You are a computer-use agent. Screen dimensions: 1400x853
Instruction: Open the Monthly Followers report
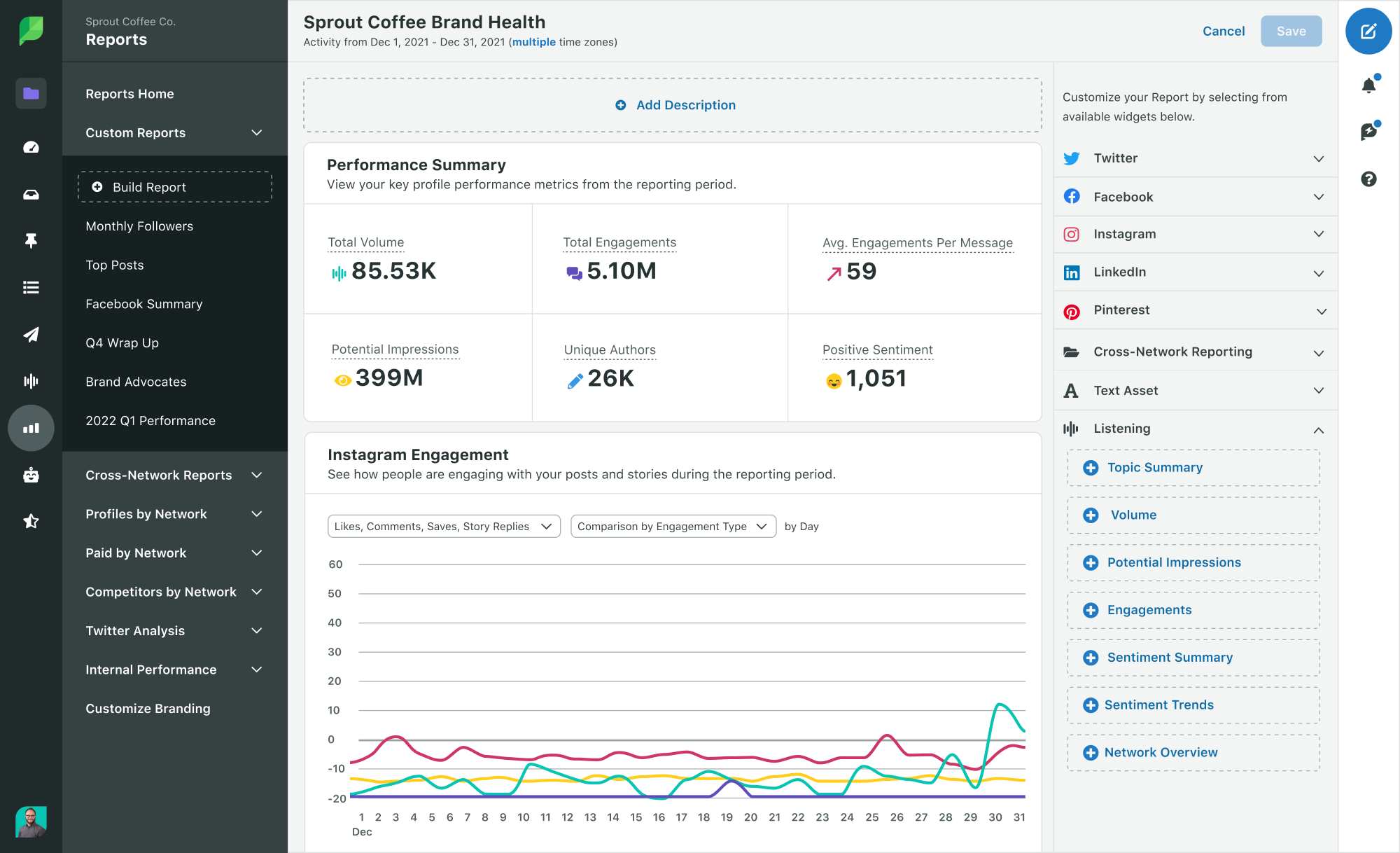[x=139, y=226]
